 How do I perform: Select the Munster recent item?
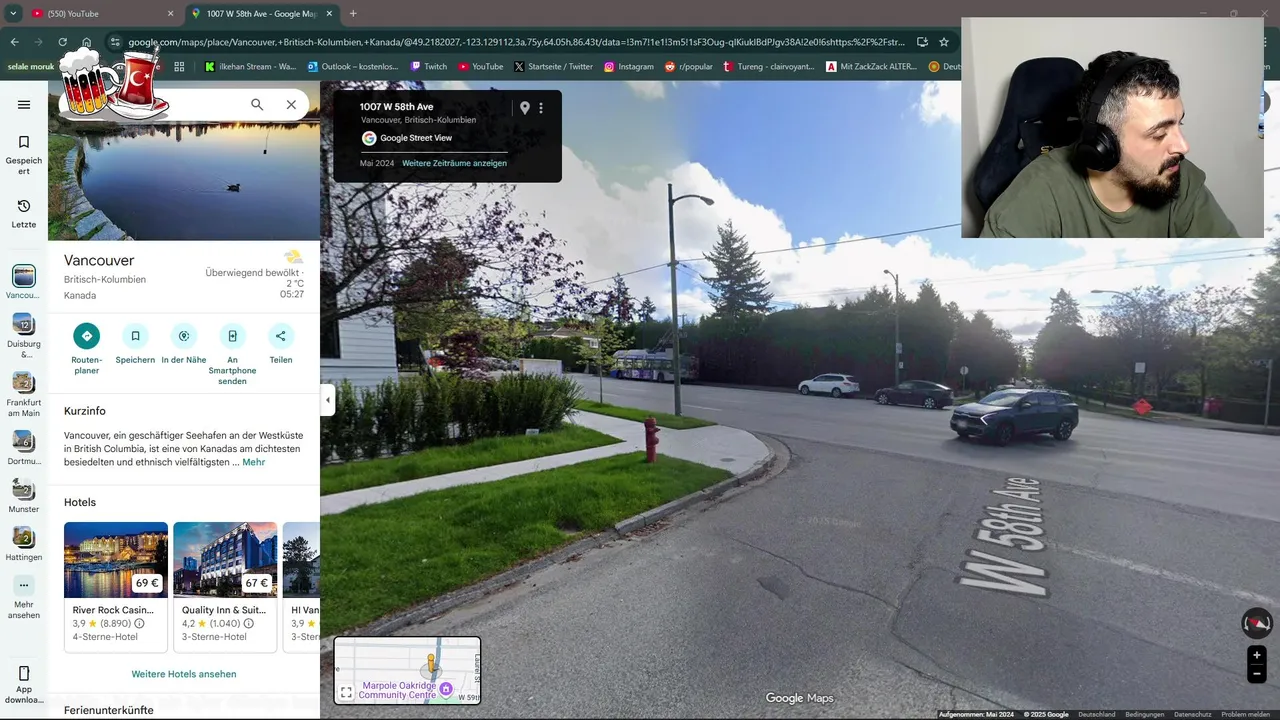tap(24, 497)
